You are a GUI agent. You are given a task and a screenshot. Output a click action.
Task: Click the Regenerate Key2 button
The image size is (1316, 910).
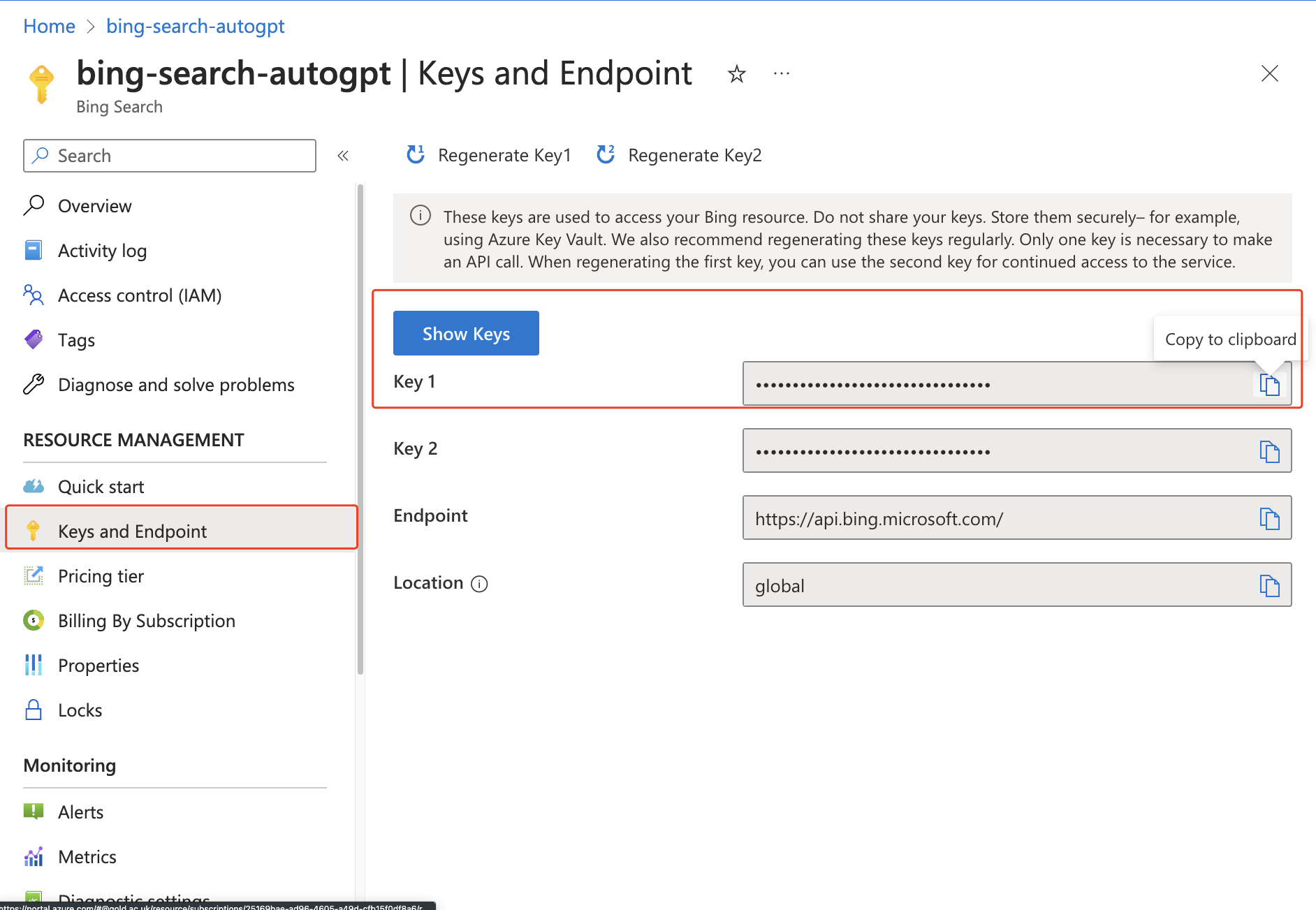point(679,155)
